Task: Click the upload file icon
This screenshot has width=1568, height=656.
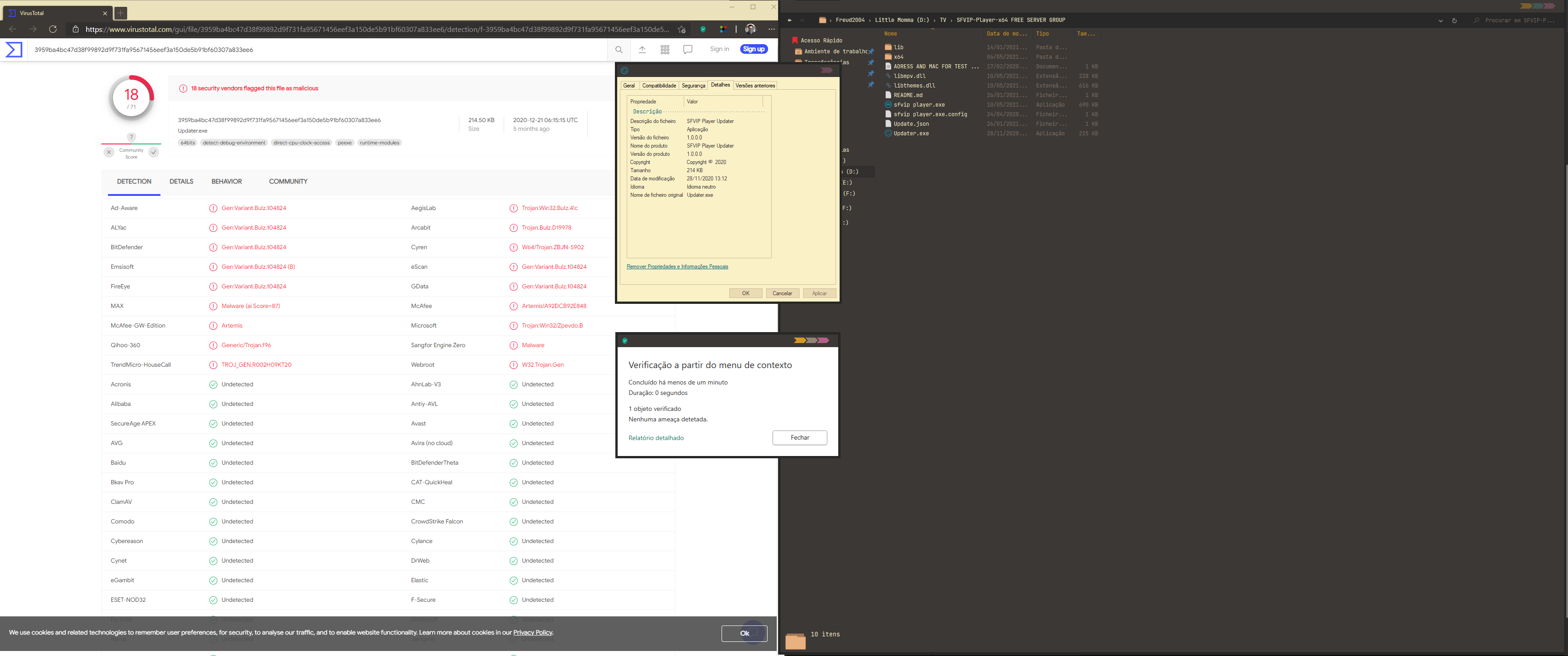Action: pos(642,50)
